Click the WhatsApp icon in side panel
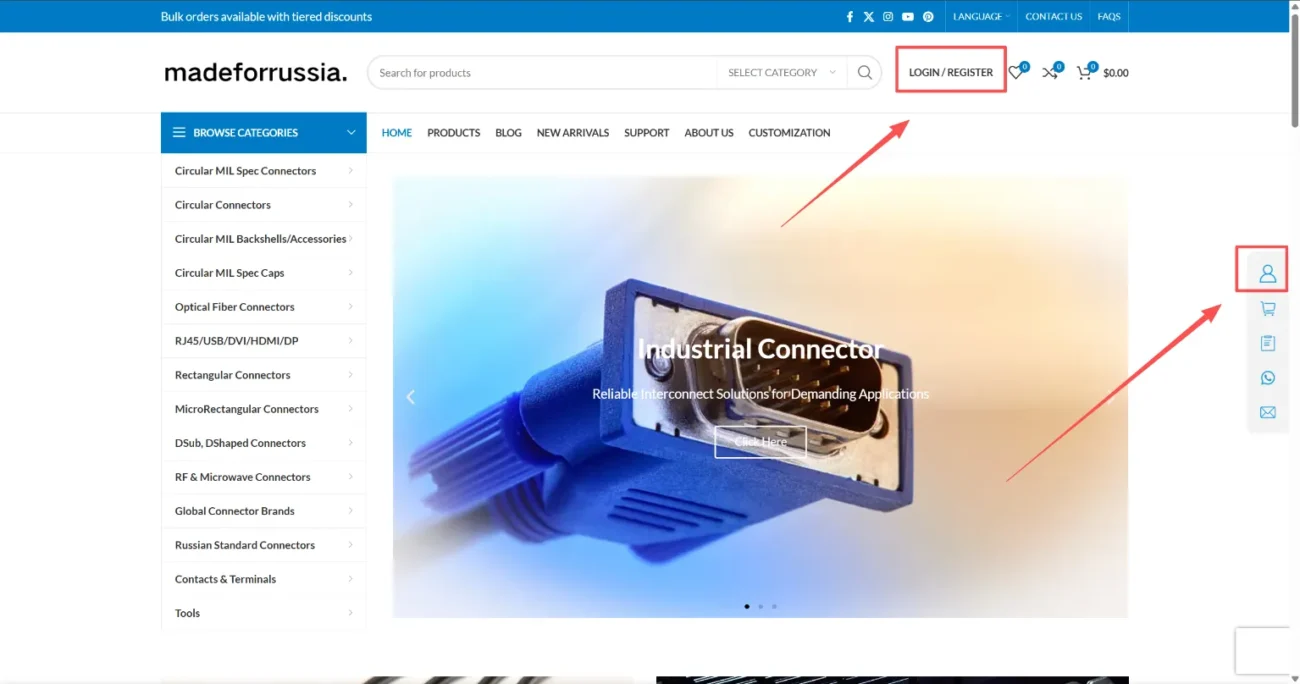 (1267, 378)
